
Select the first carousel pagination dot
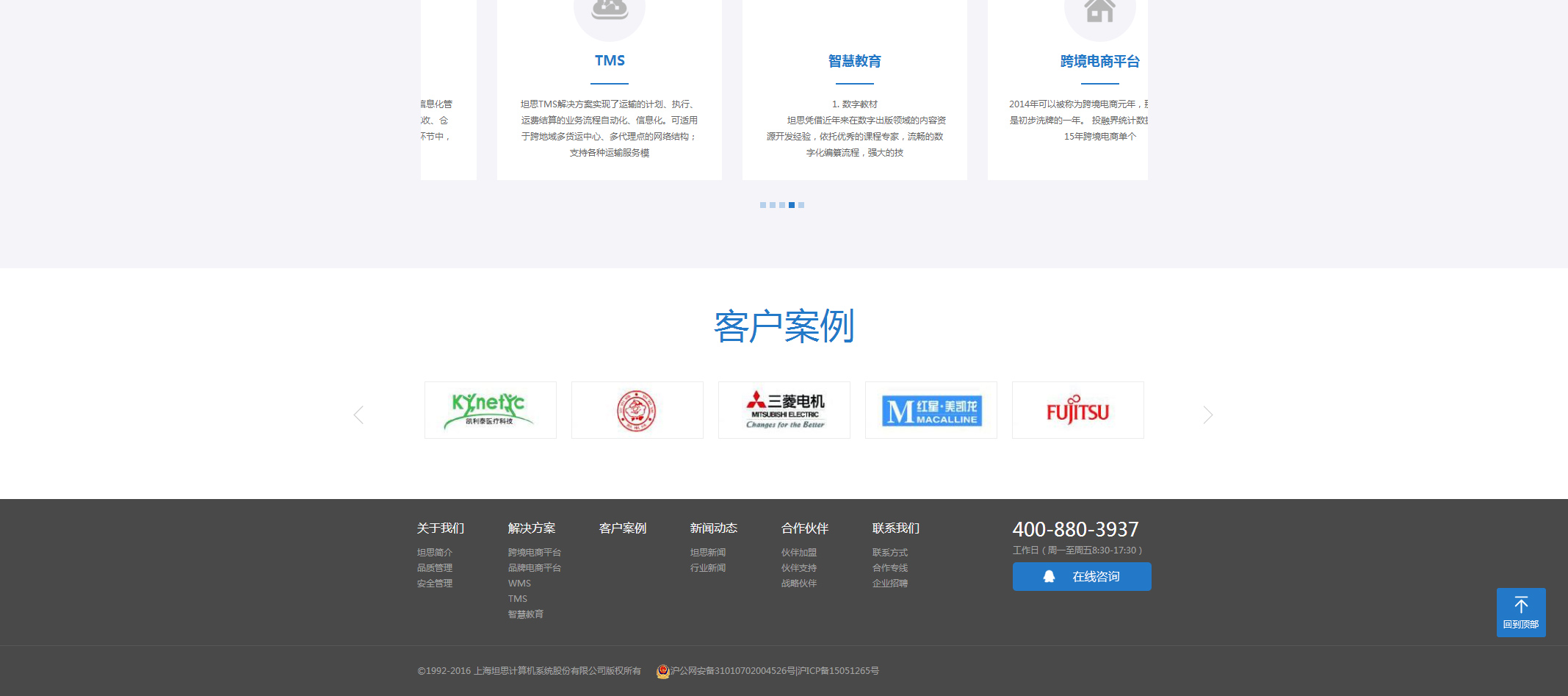(763, 205)
